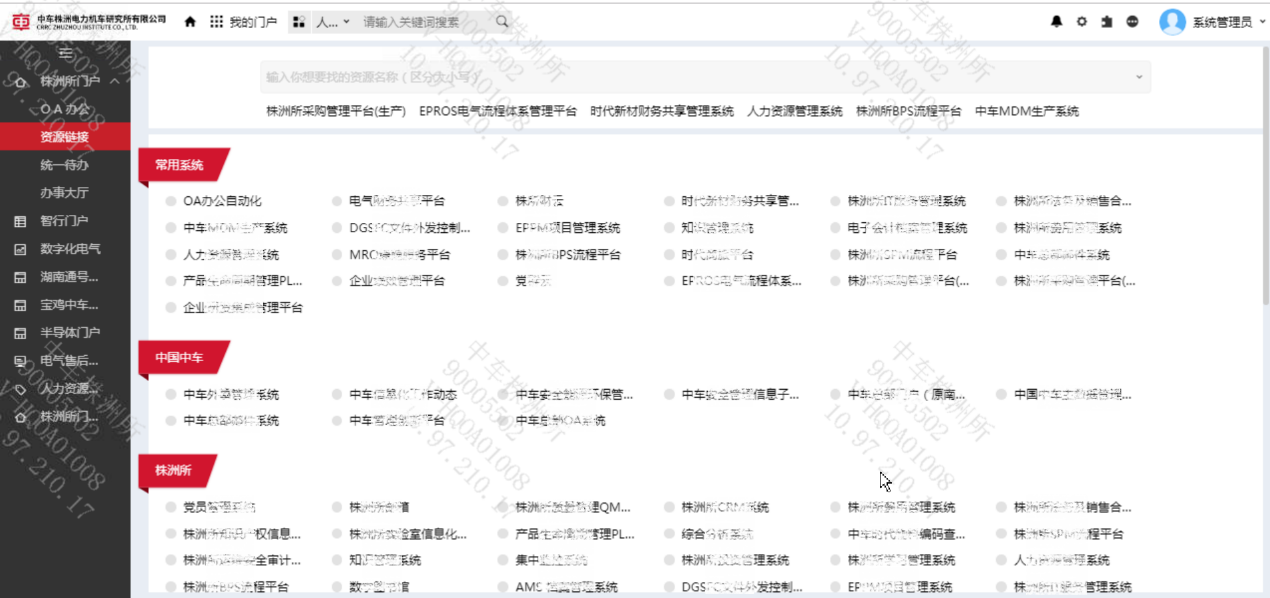
Task: Click the tag icon beside 人力资源
Action: (20, 389)
